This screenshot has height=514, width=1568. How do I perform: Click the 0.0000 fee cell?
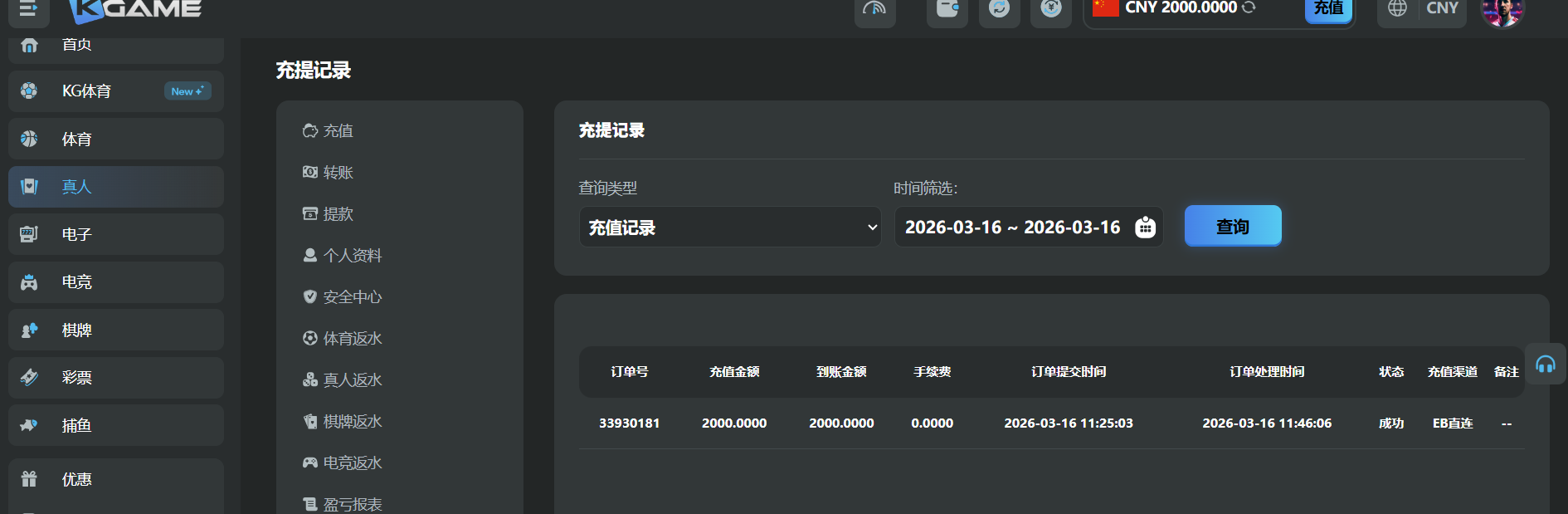click(x=933, y=423)
